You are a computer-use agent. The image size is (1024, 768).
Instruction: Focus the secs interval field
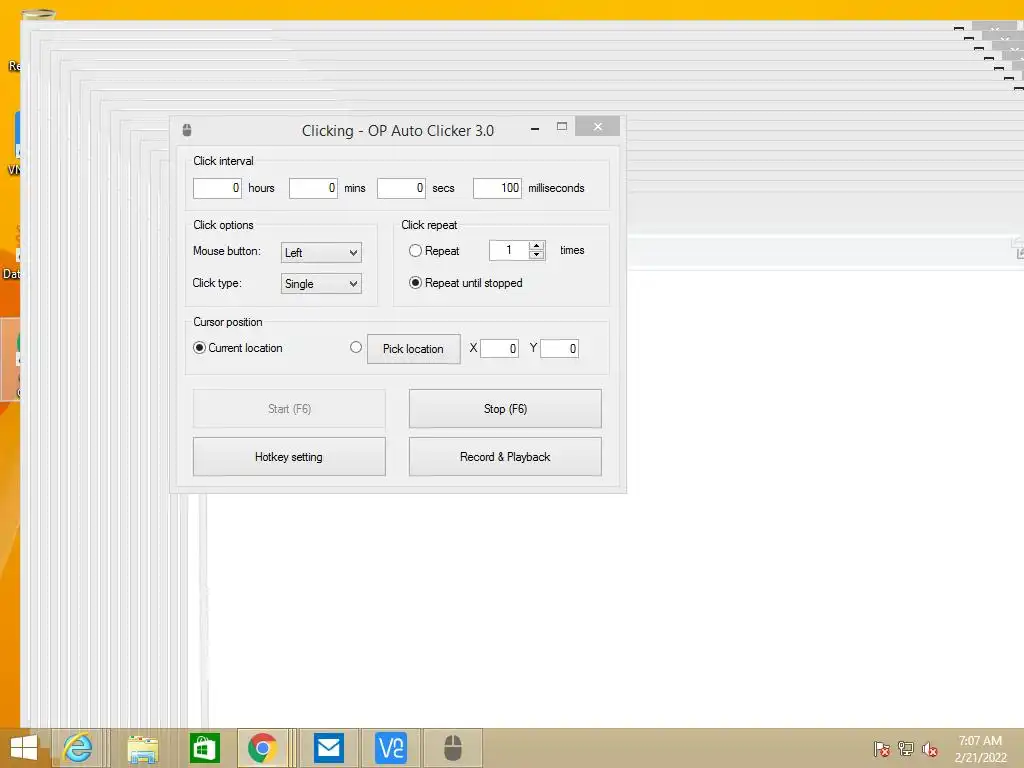[402, 188]
